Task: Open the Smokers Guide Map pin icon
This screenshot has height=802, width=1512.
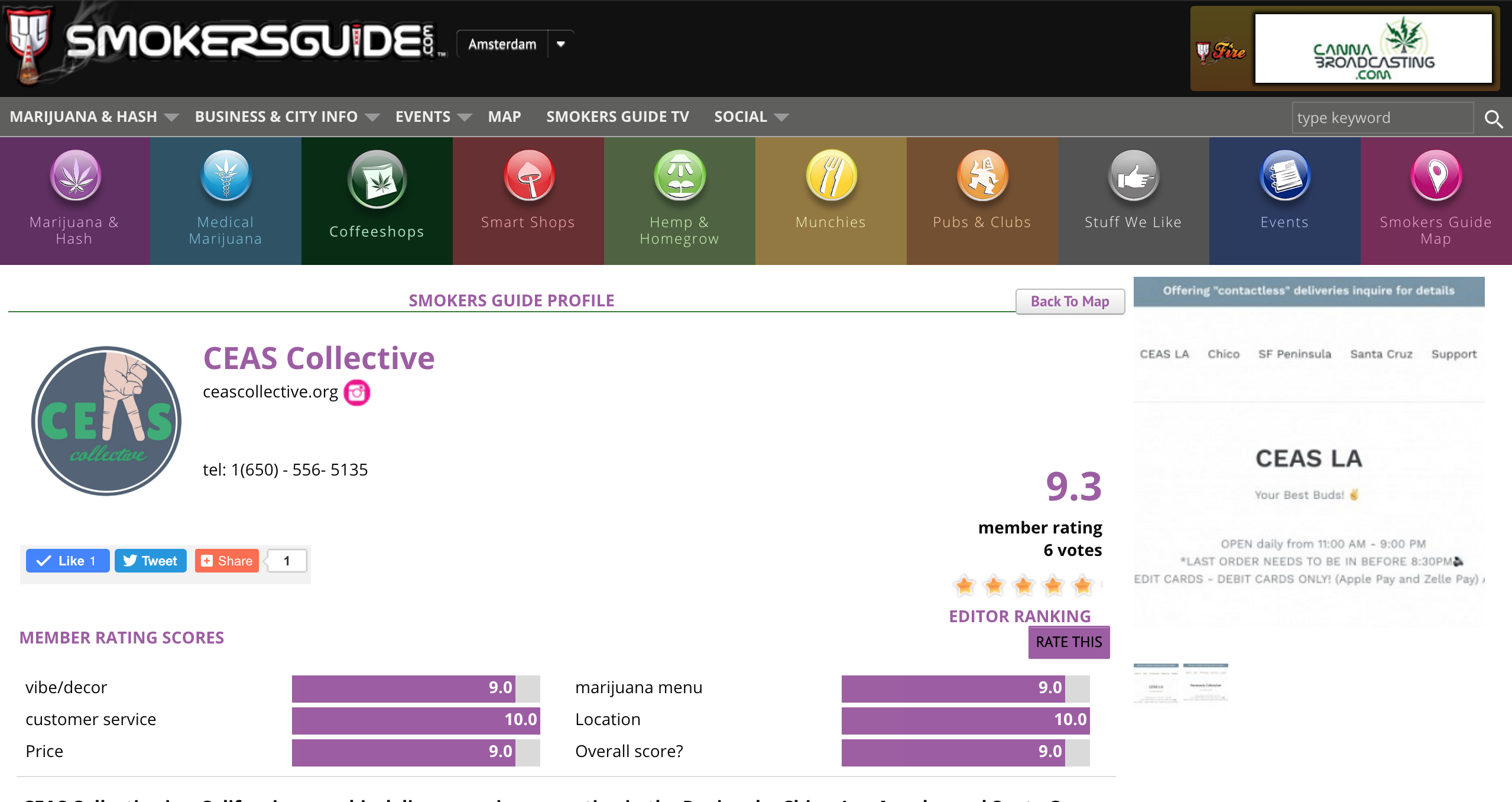Action: [1436, 176]
